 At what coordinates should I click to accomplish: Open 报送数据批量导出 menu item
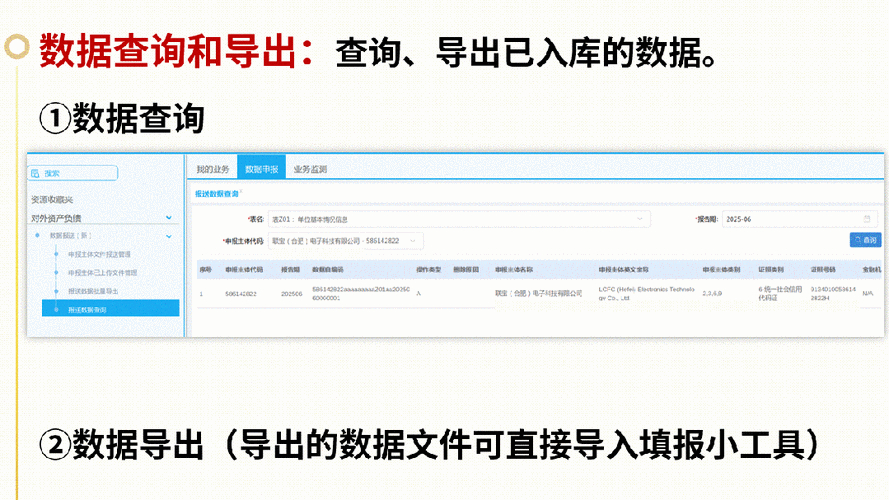(x=93, y=291)
